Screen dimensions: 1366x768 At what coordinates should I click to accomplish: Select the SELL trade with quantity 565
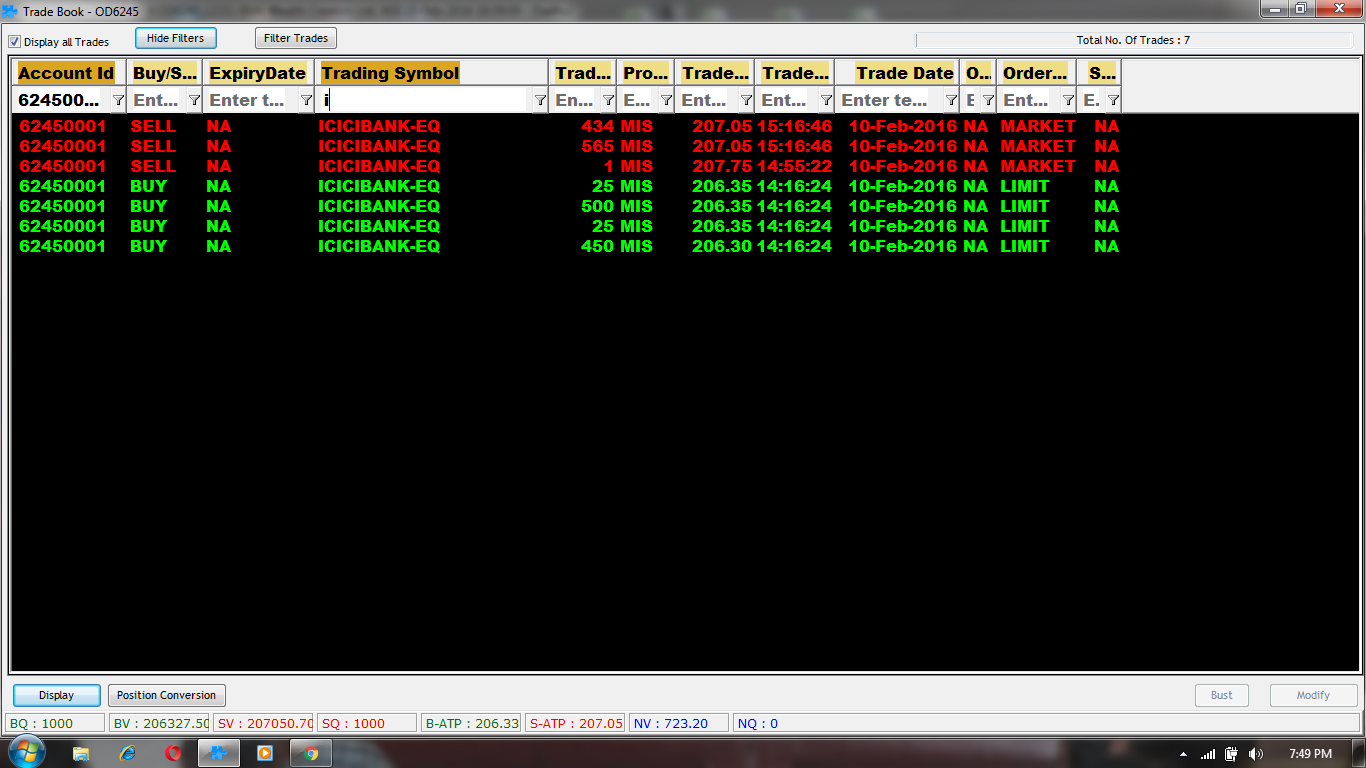point(565,146)
